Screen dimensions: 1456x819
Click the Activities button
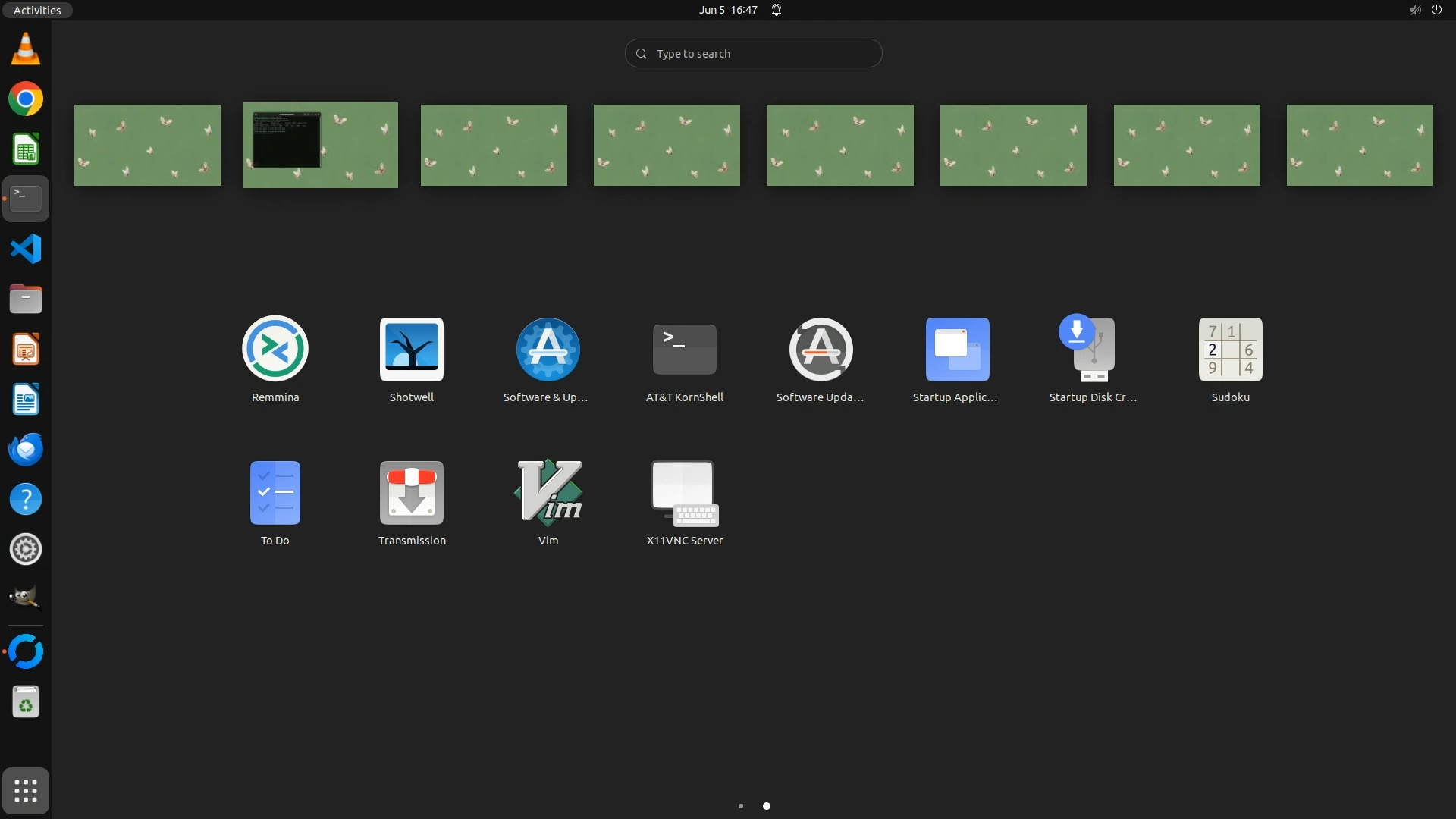tap(37, 10)
